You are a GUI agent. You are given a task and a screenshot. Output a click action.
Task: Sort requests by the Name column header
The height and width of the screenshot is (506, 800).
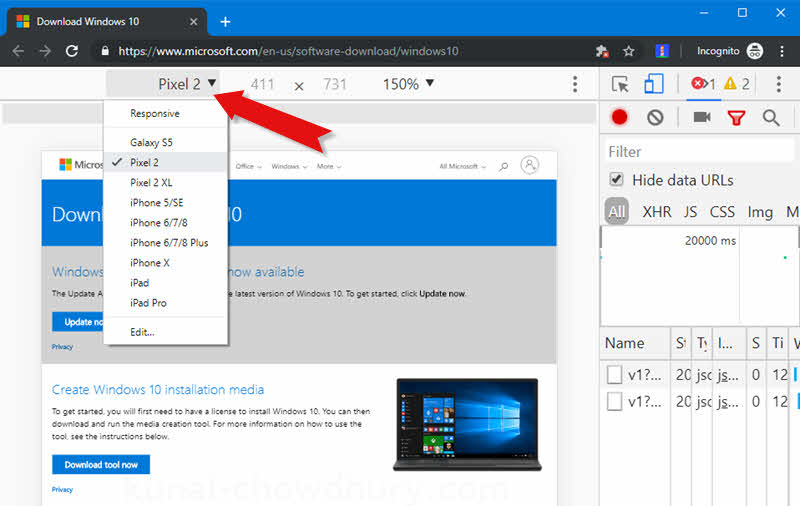(635, 343)
